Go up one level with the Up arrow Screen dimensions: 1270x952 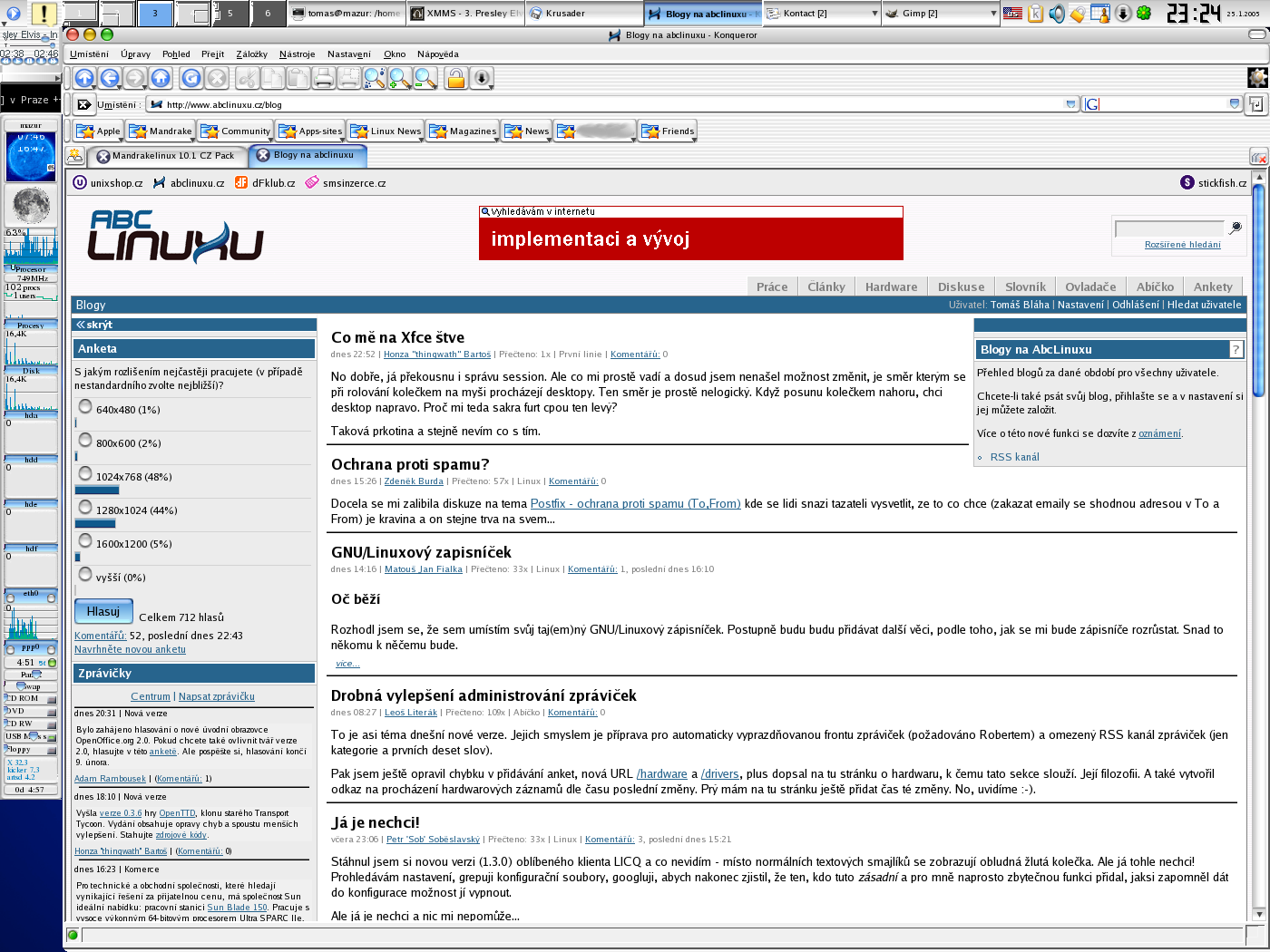pyautogui.click(x=84, y=79)
